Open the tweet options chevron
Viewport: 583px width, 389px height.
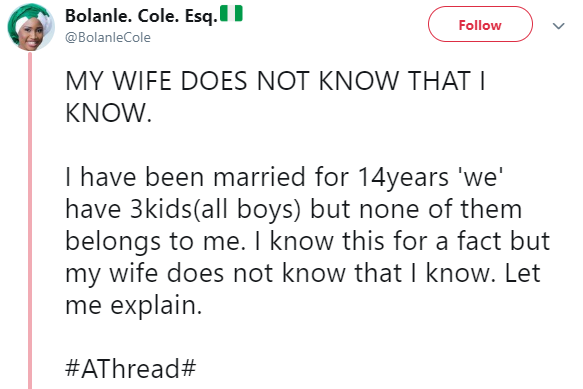[558, 26]
